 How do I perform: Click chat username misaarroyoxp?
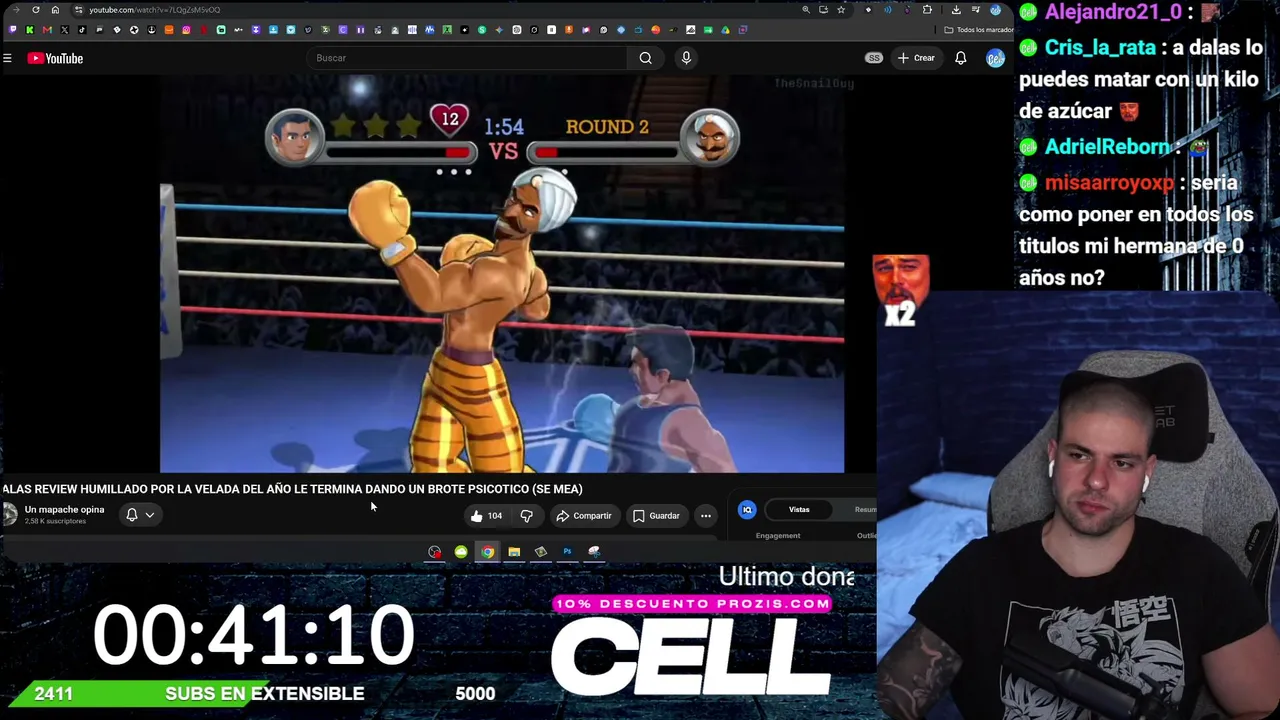(x=1109, y=183)
